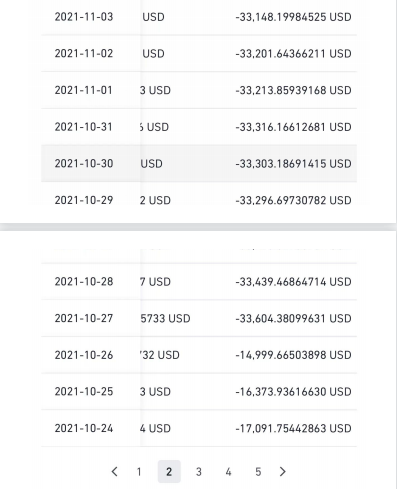
Task: Jump to page 5
Action: tap(258, 471)
